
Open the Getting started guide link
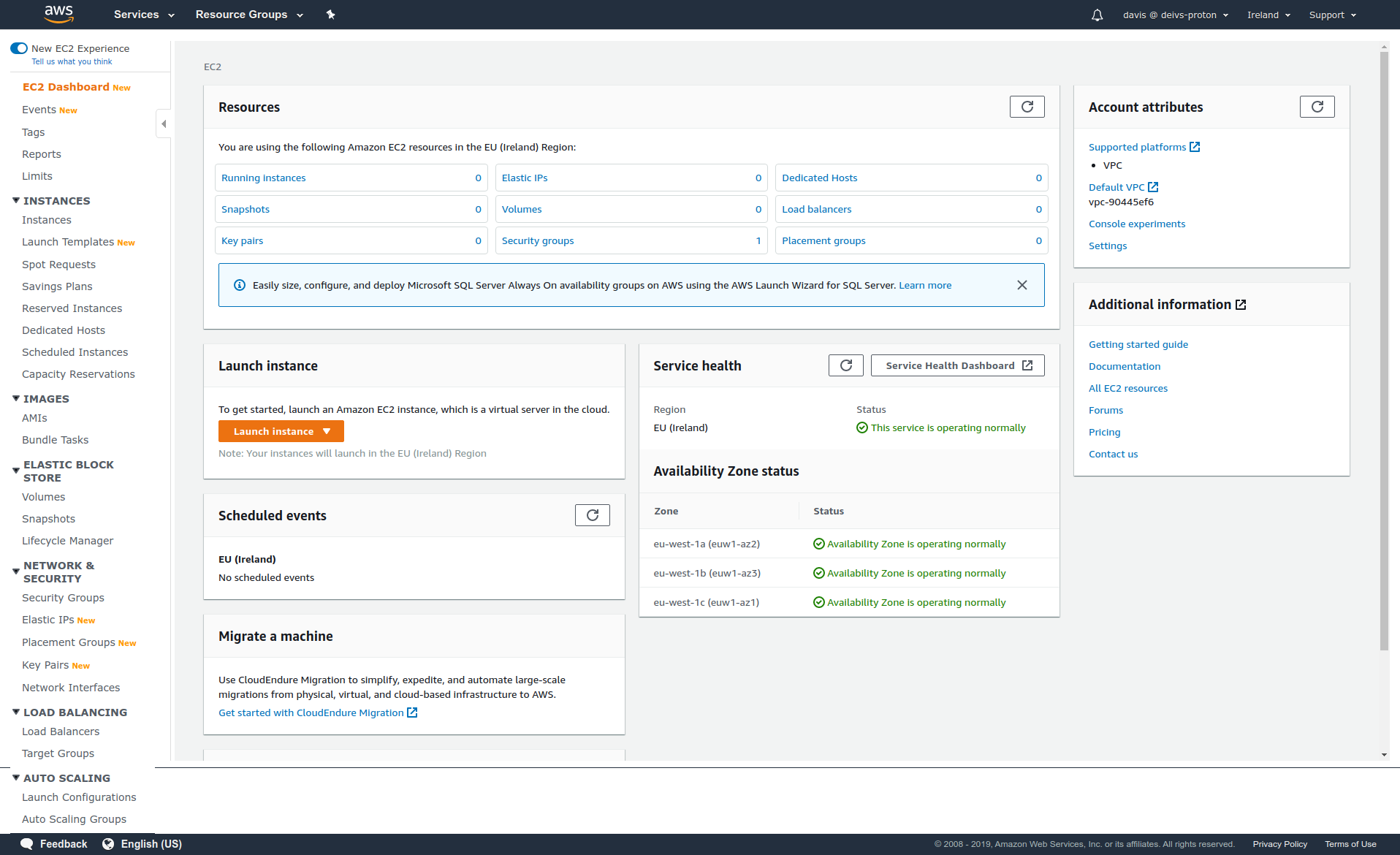1138,344
